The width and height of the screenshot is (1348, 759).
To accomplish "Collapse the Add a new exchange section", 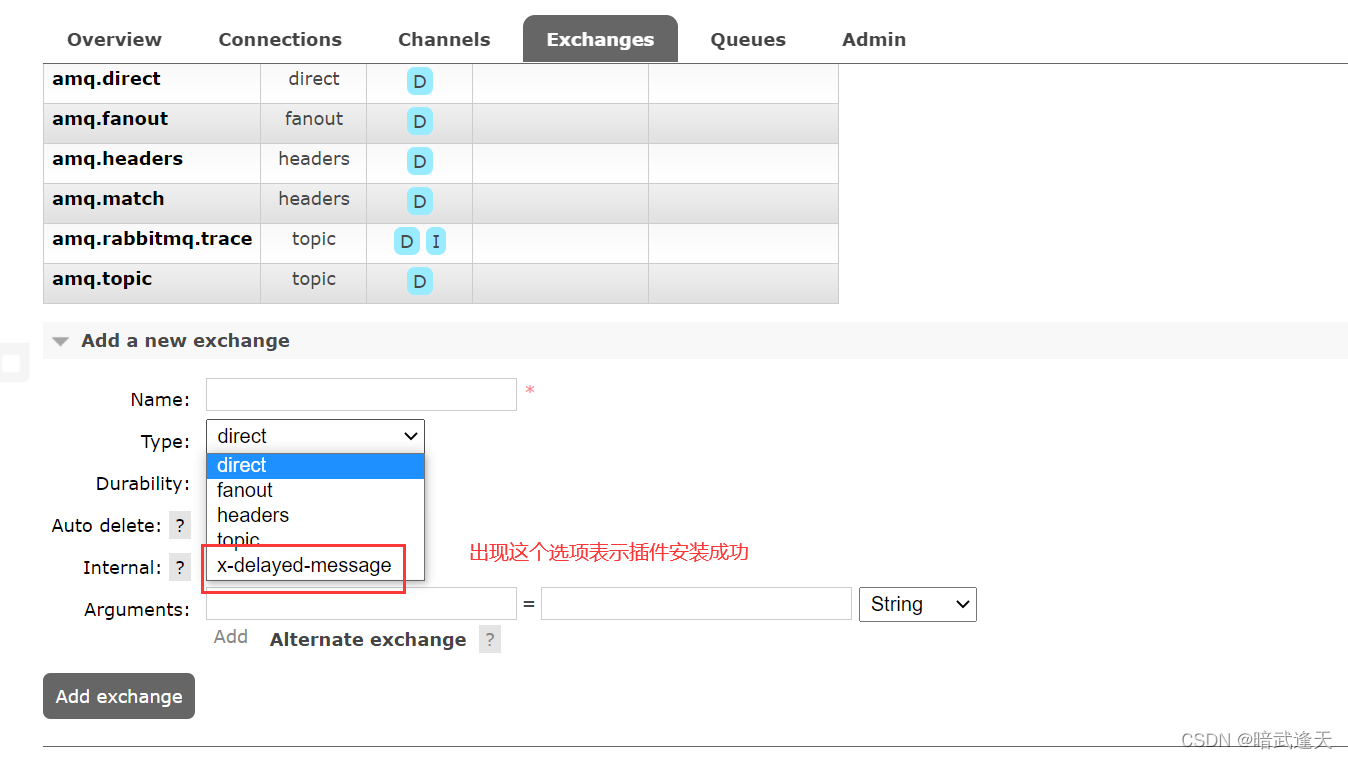I will click(x=61, y=340).
